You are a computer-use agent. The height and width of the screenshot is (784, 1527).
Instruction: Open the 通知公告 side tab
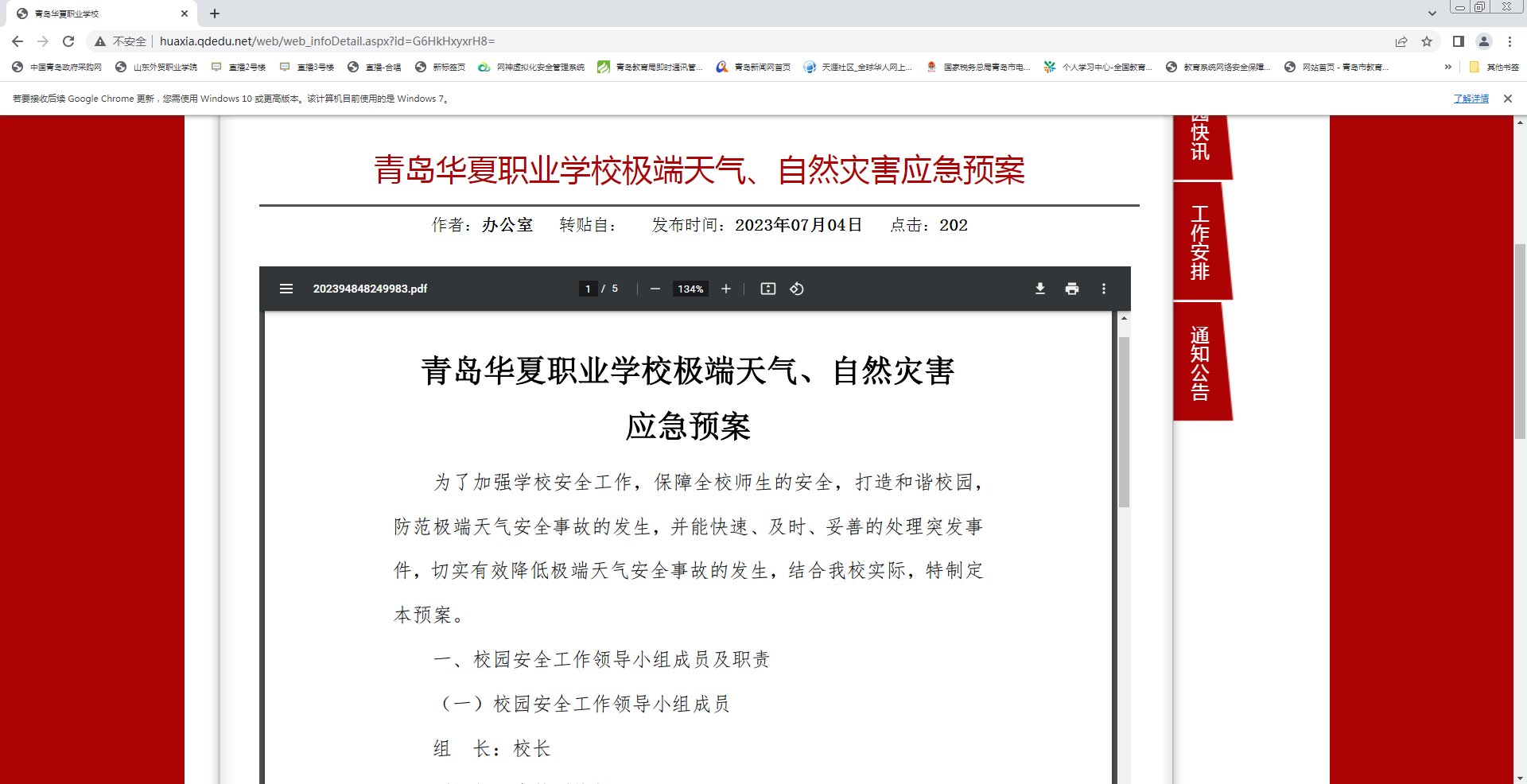click(x=1200, y=363)
